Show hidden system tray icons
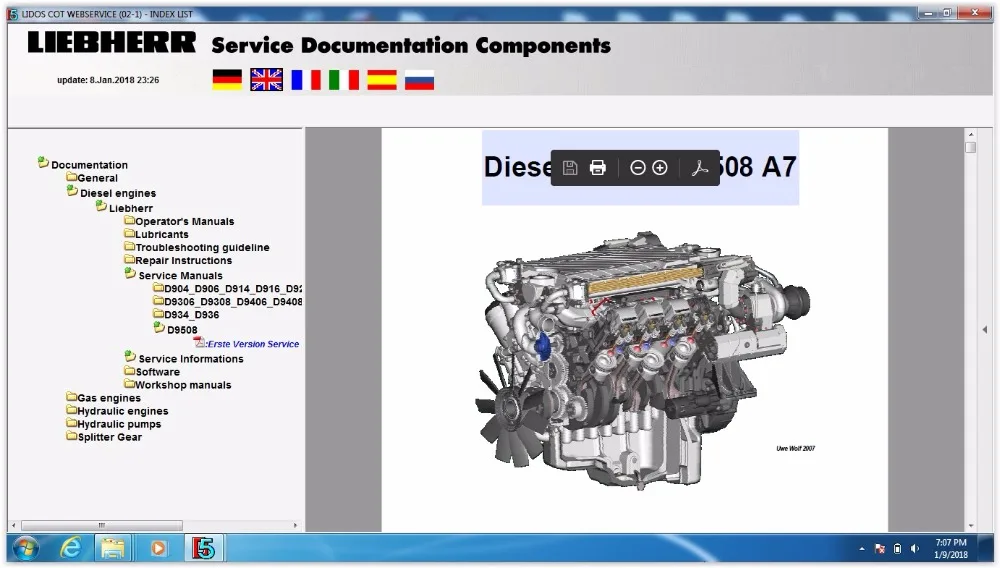Screen dimensions: 1000x568 tap(862, 548)
